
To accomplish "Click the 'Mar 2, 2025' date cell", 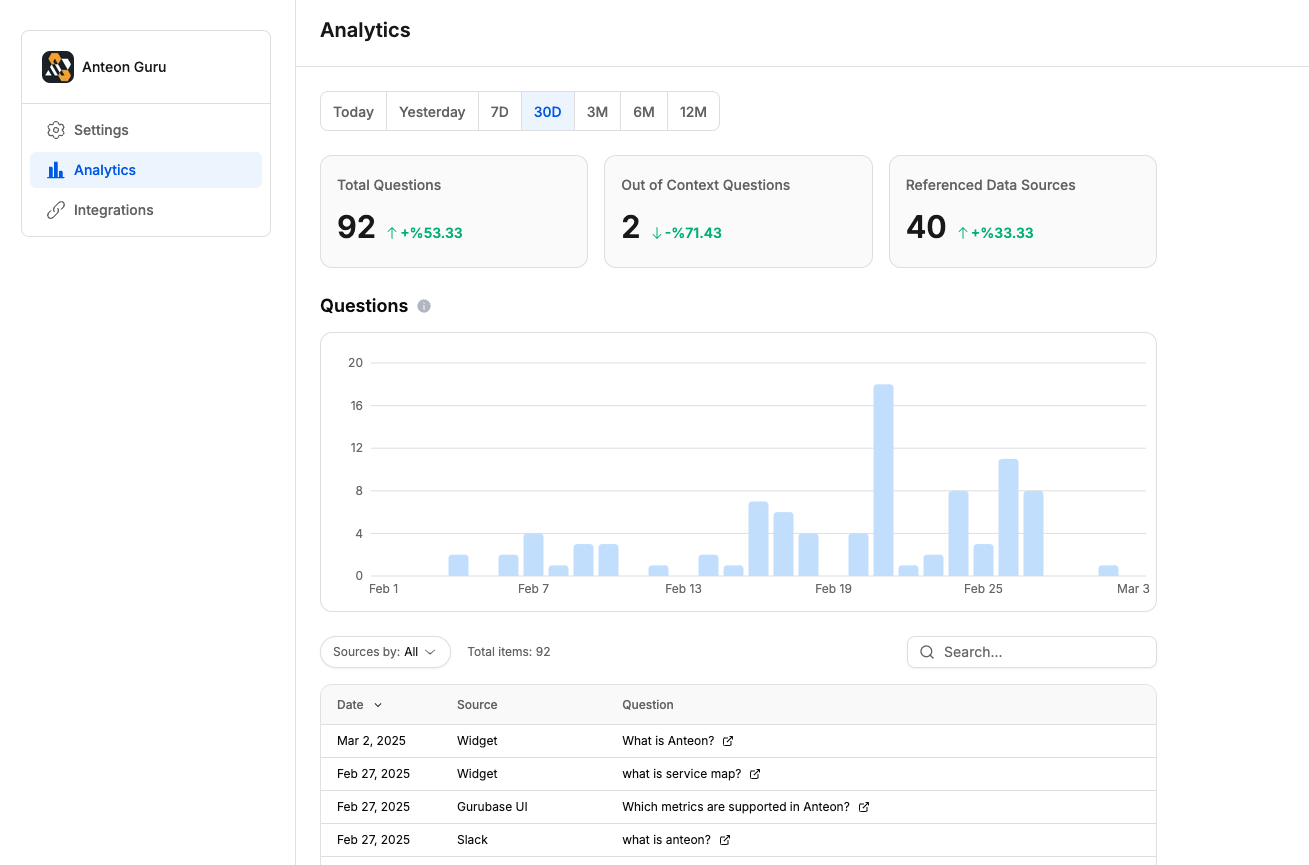I will (x=373, y=741).
